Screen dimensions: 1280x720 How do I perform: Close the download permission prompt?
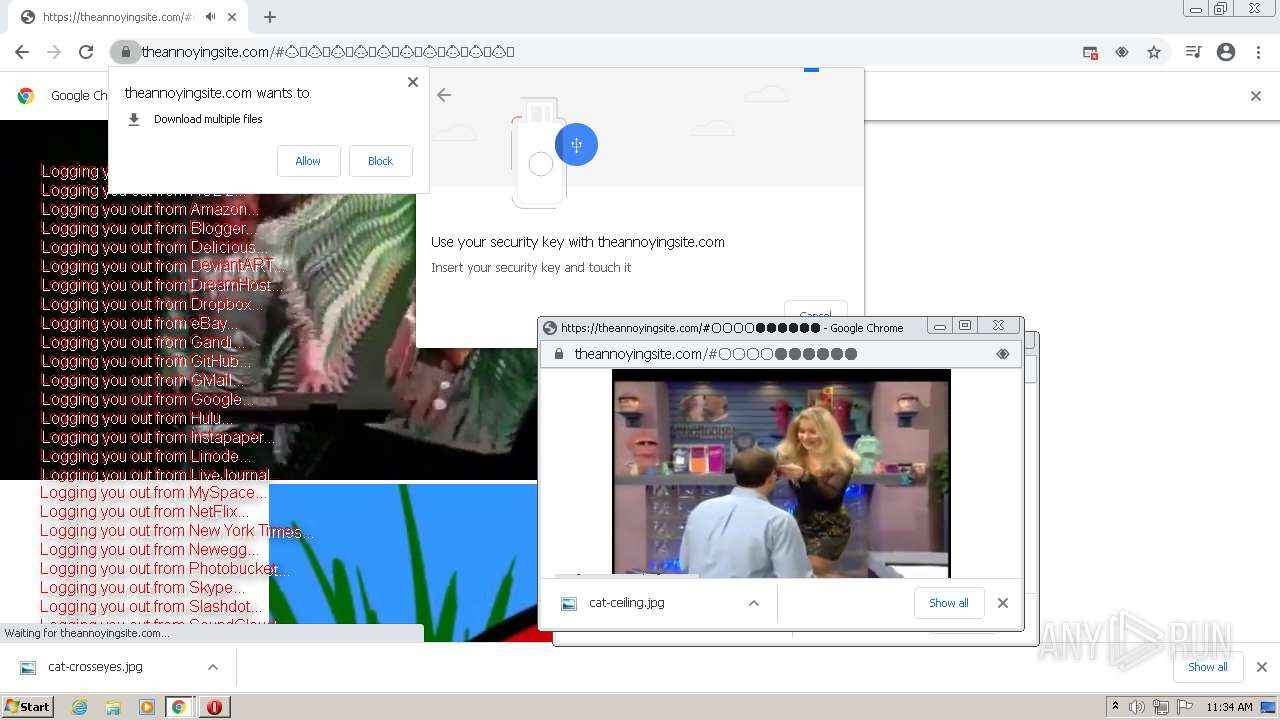413,82
